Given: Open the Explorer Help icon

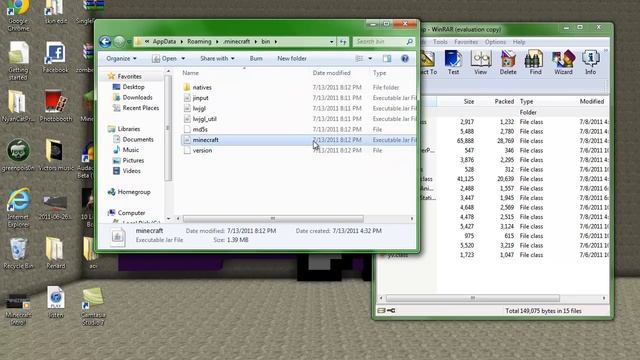Looking at the screenshot, I should click(x=404, y=59).
